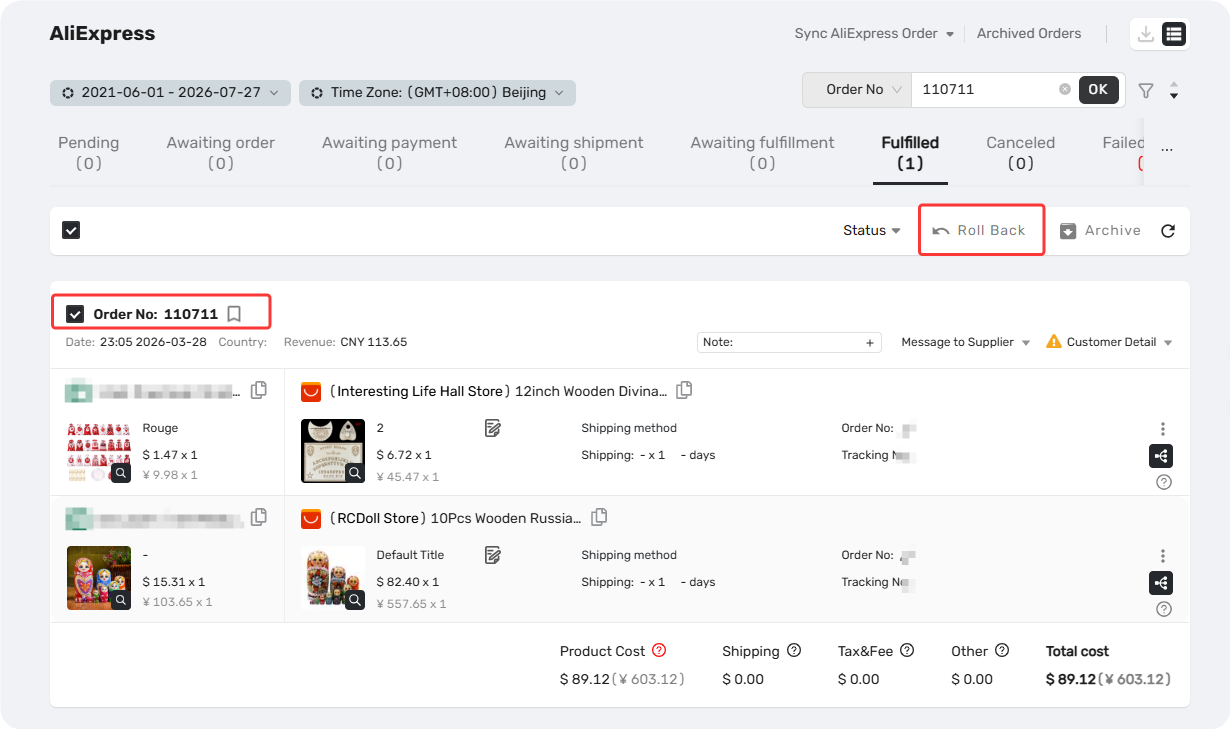Image resolution: width=1230 pixels, height=729 pixels.
Task: Show more tabs via the ellipsis
Action: click(x=1167, y=151)
